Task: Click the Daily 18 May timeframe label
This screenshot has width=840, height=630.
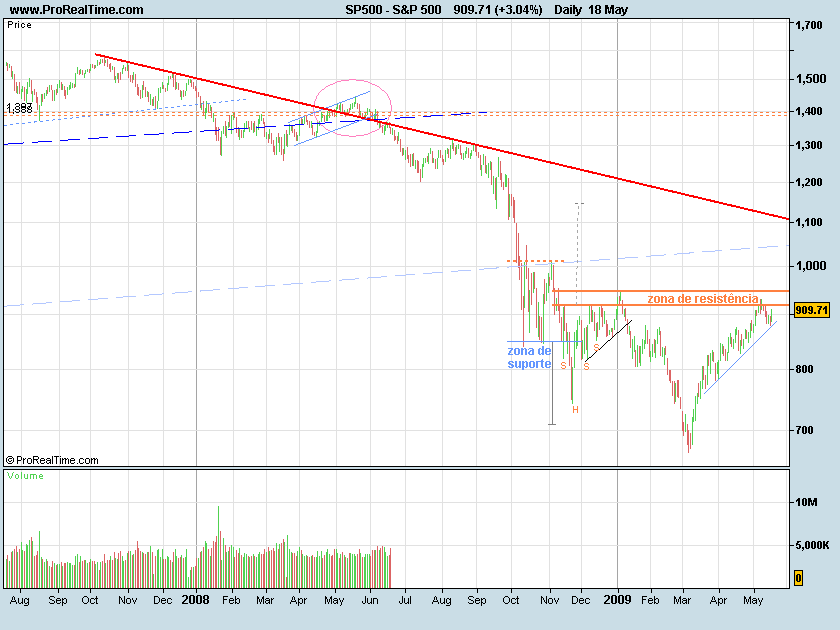Action: pos(591,10)
